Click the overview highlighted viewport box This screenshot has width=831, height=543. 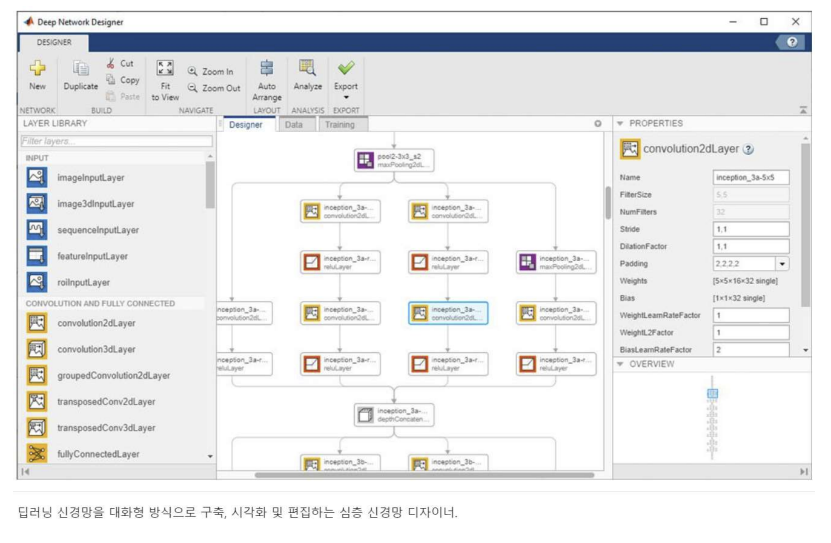[712, 393]
